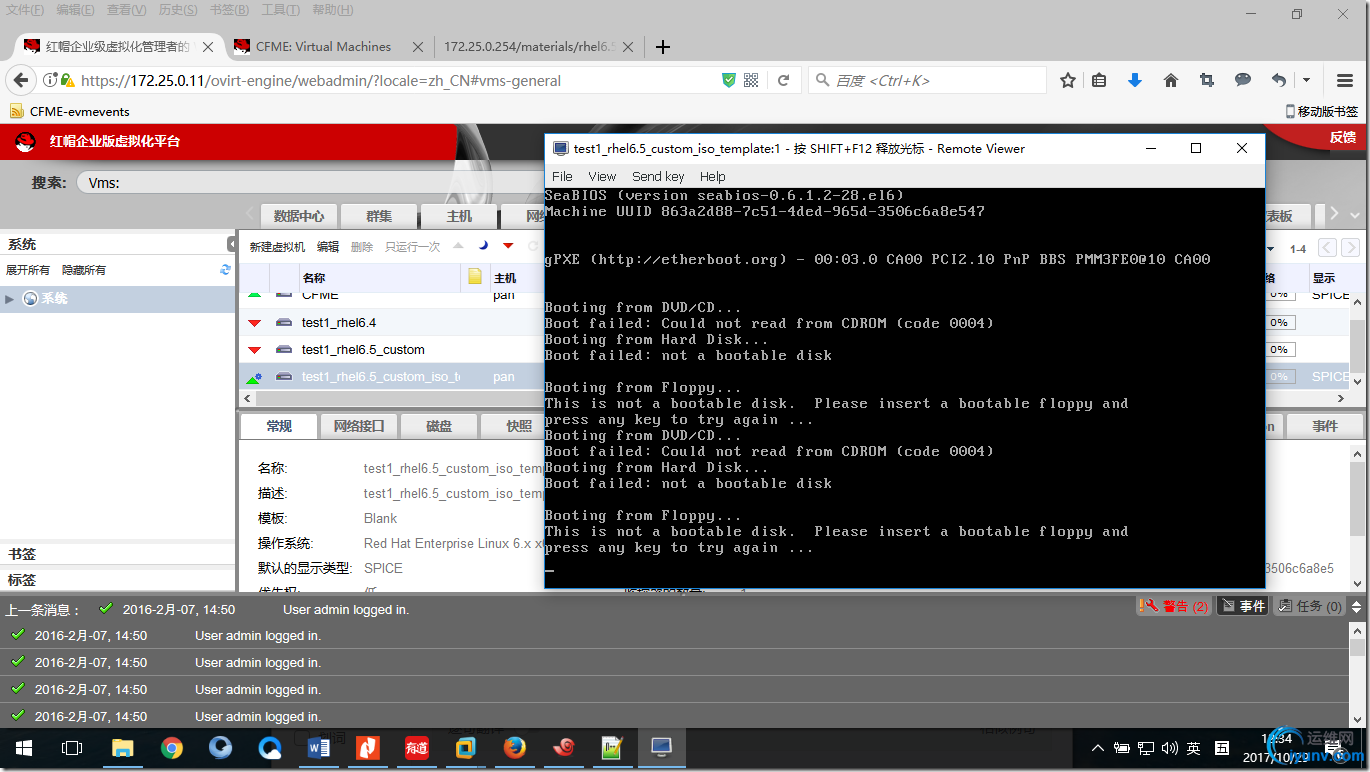Open the 事件 details sub-tab
Image resolution: width=1370 pixels, height=772 pixels.
pyautogui.click(x=1325, y=426)
